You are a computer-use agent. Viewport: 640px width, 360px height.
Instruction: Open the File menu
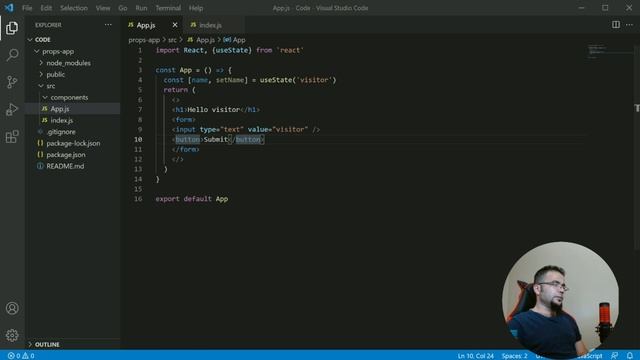27,8
